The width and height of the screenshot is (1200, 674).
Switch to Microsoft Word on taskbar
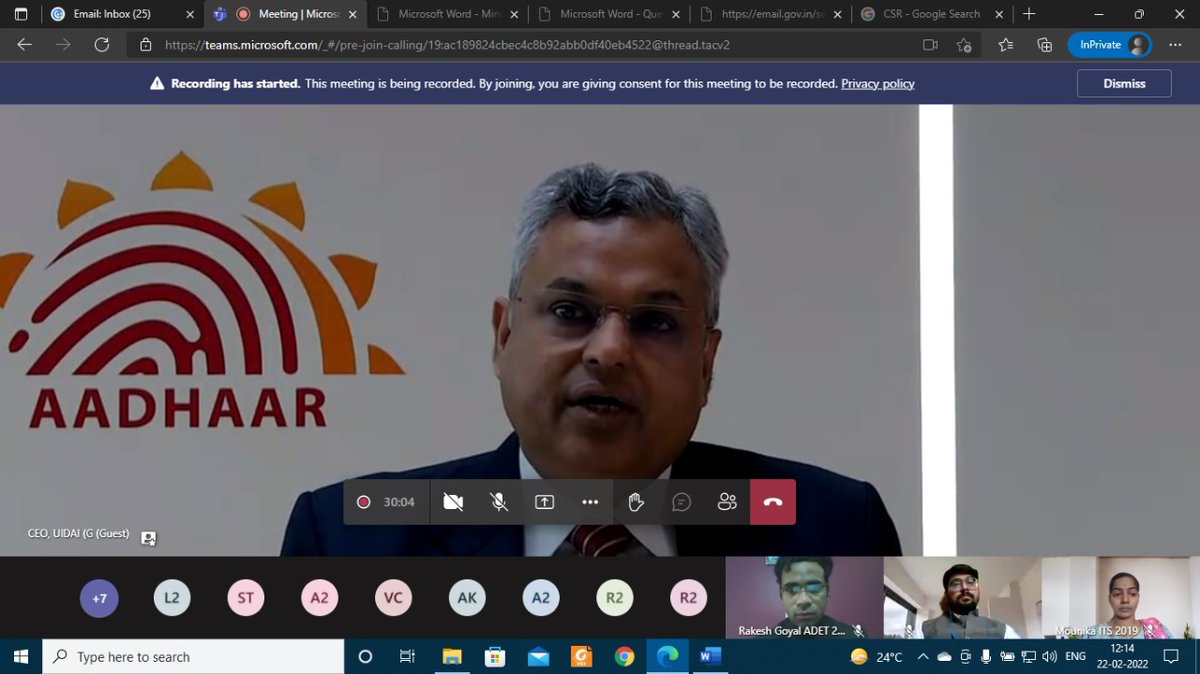pyautogui.click(x=710, y=657)
